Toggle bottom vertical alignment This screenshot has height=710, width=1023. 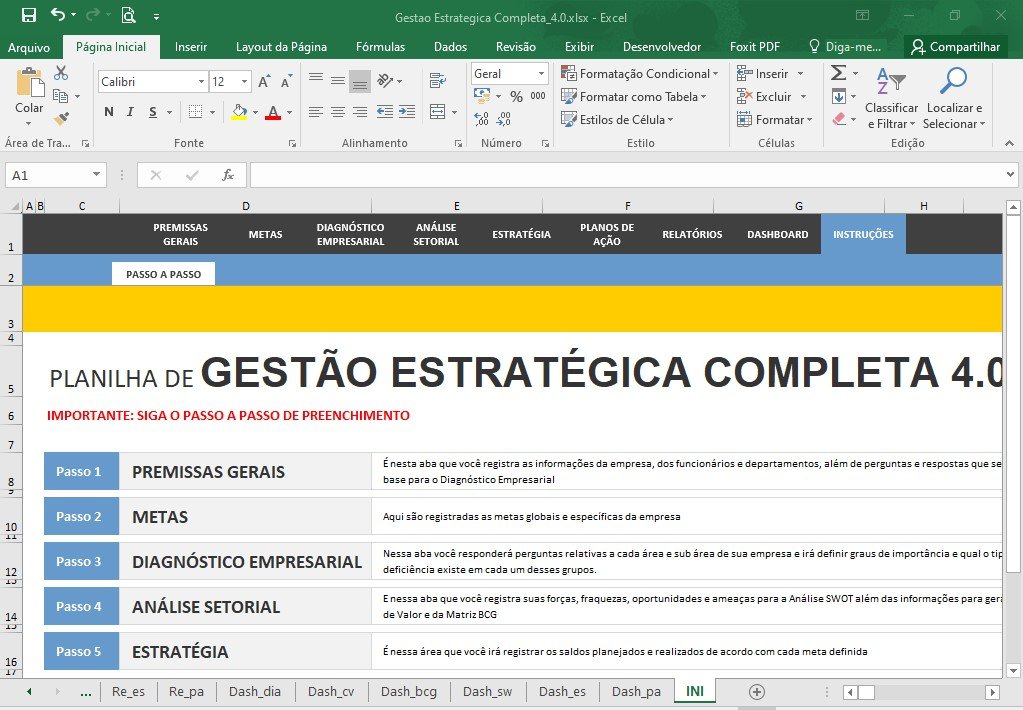359,81
